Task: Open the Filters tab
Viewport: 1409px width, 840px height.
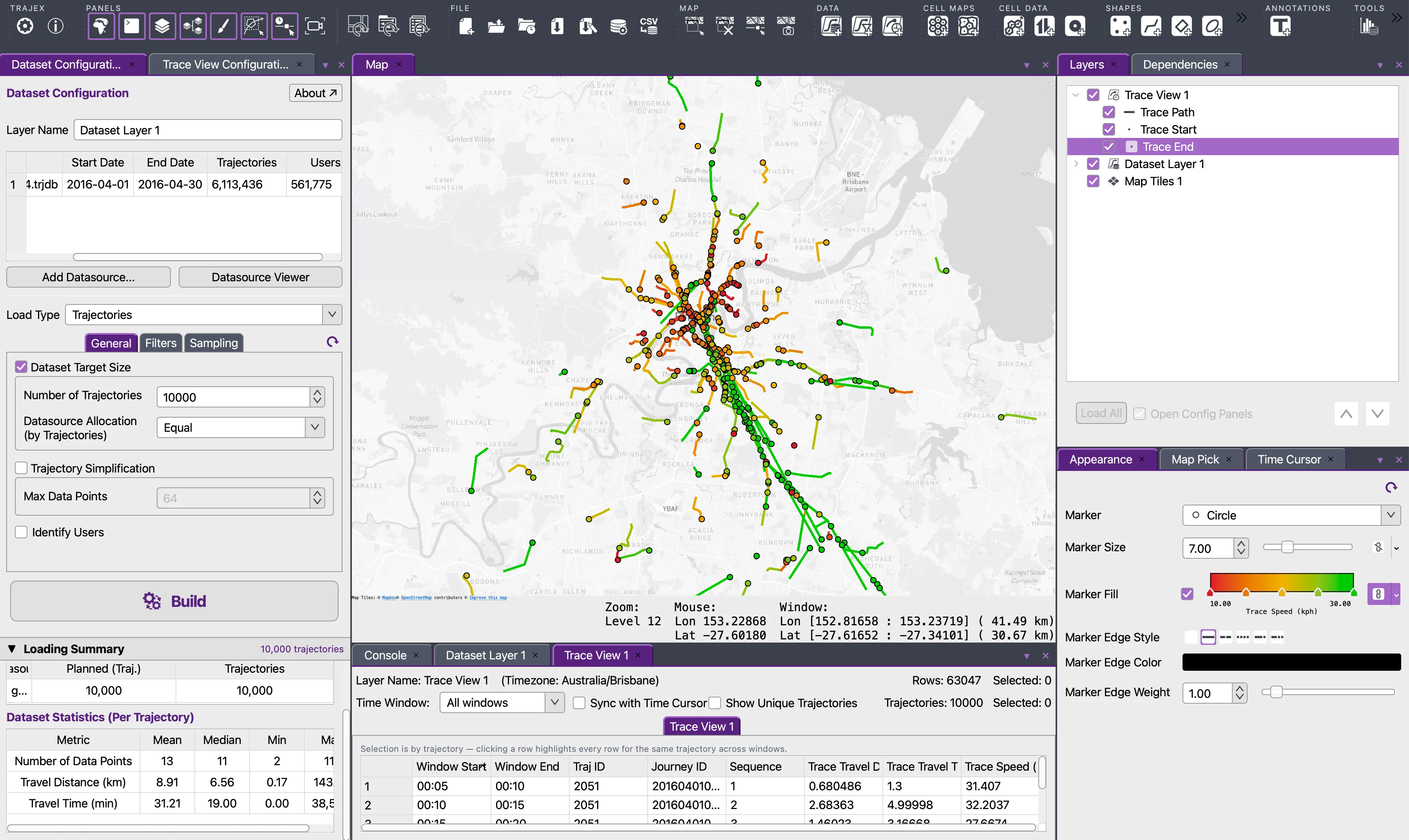Action: point(161,343)
